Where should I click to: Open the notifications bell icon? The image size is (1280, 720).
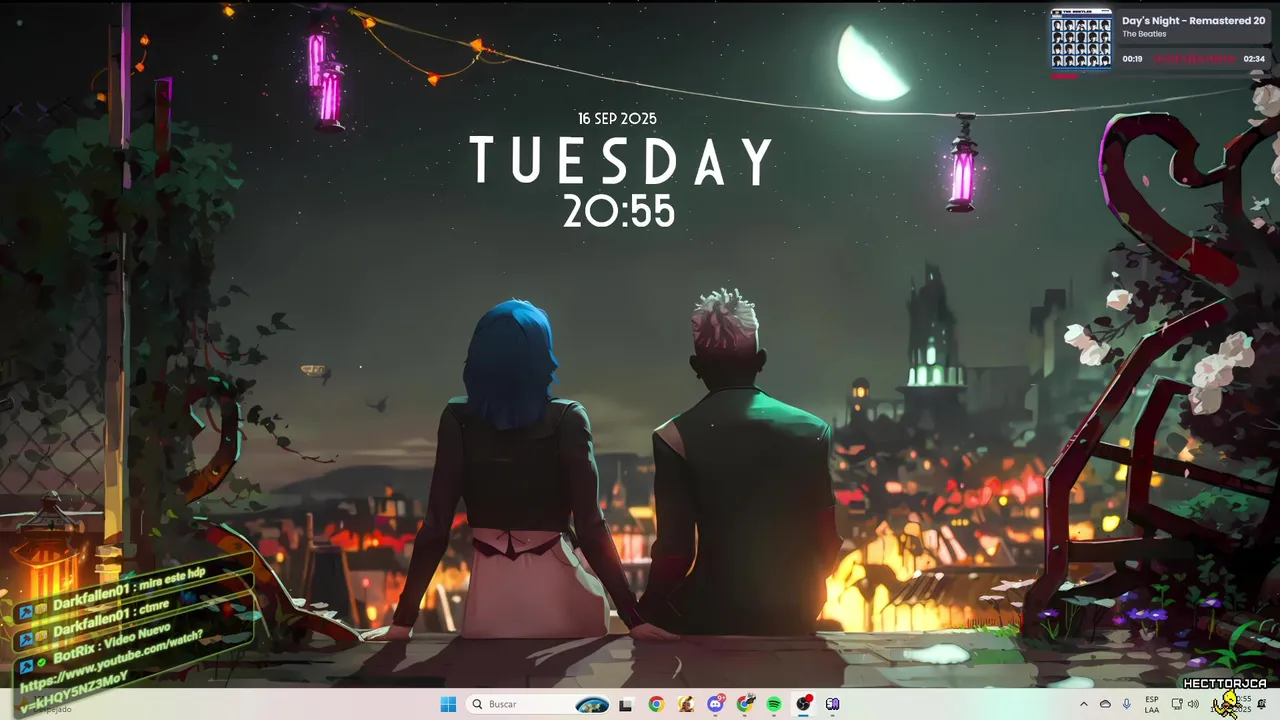1262,704
